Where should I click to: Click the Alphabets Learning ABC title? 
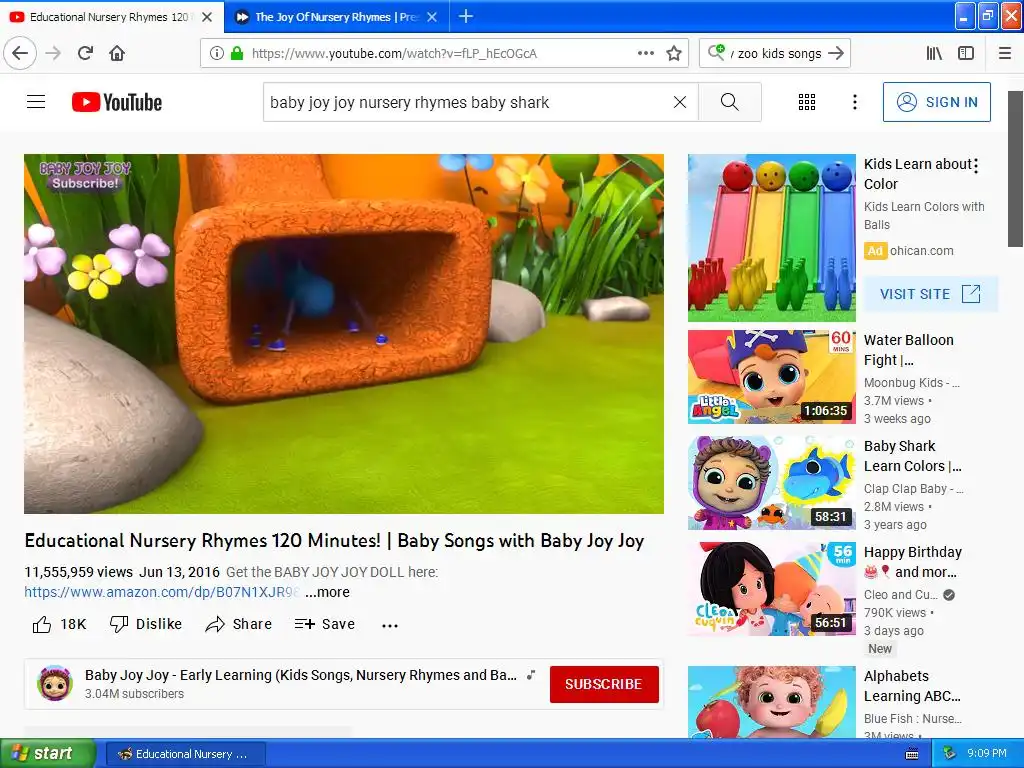[912, 686]
